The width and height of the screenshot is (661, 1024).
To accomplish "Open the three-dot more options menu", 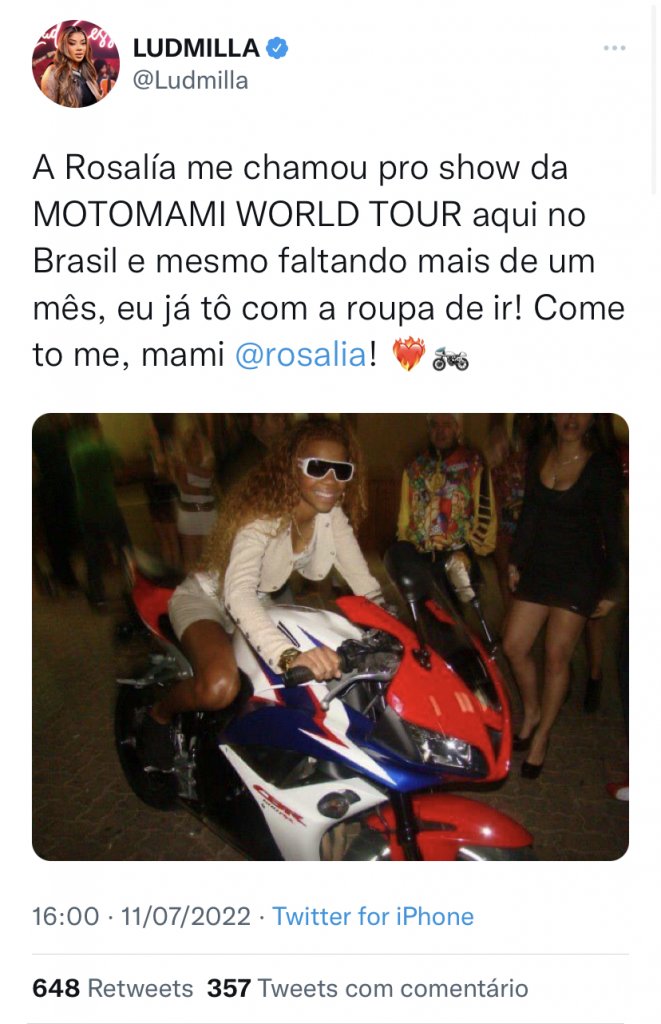I will [614, 48].
